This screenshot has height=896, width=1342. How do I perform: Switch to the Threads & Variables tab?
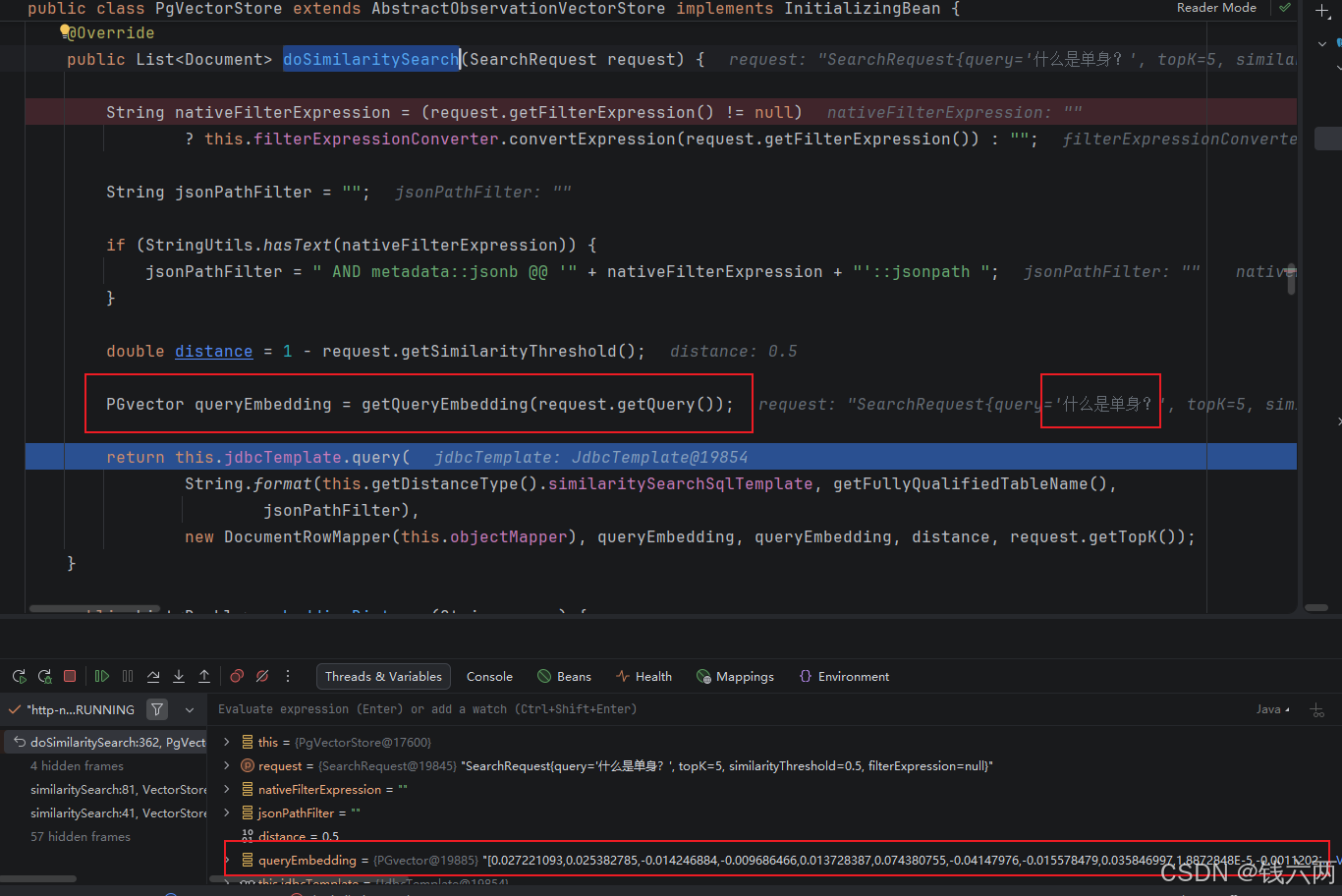[x=383, y=676]
